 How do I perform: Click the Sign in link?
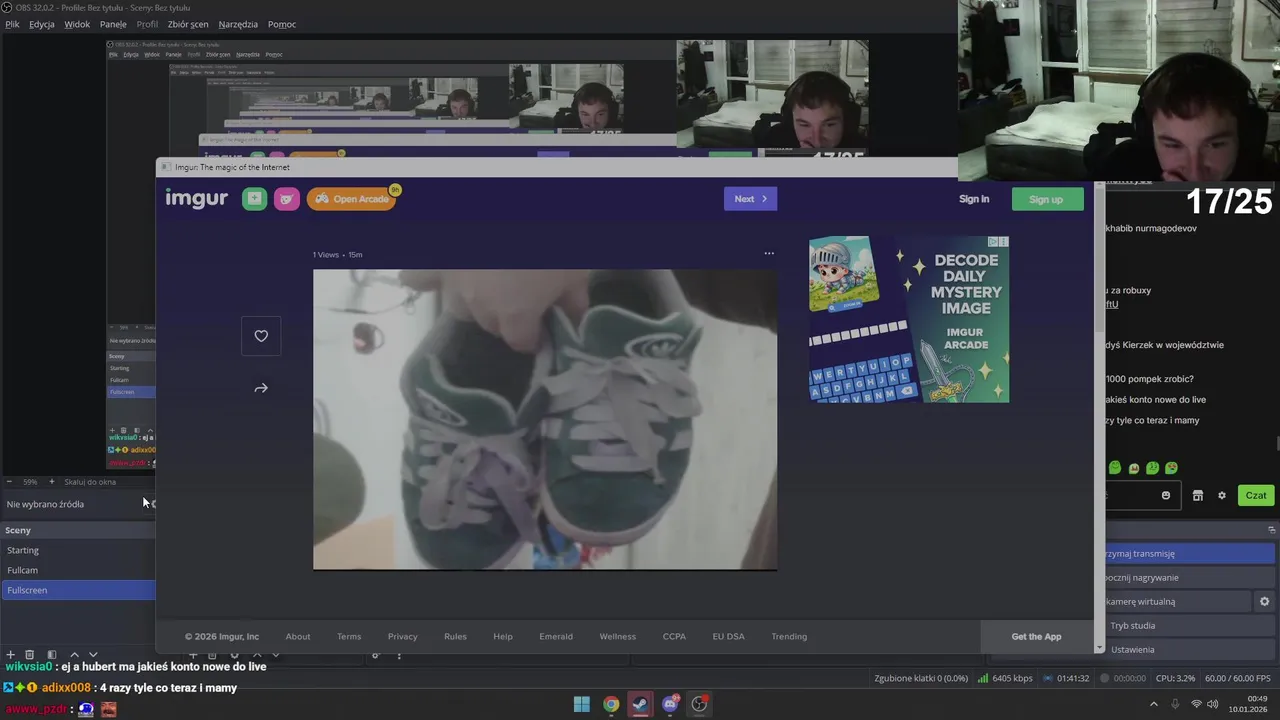point(974,199)
